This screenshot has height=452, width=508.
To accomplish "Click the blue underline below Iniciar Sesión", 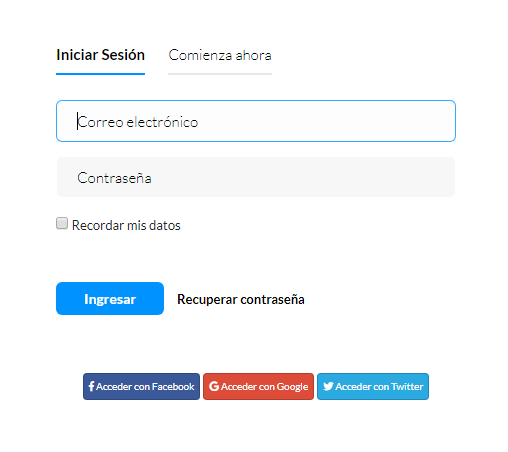I will pos(100,74).
